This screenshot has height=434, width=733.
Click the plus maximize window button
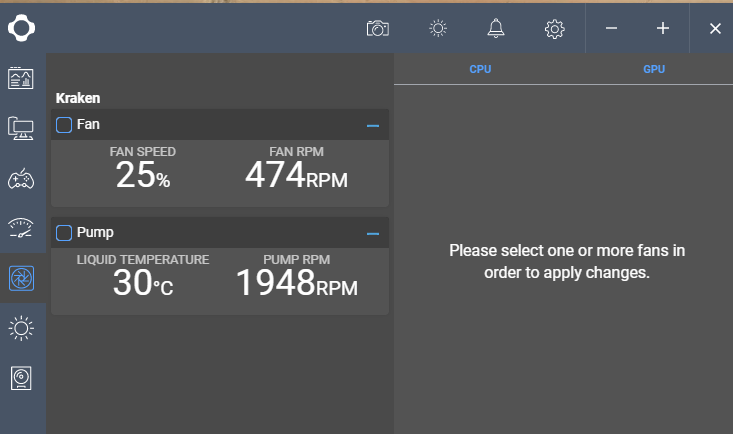662,28
